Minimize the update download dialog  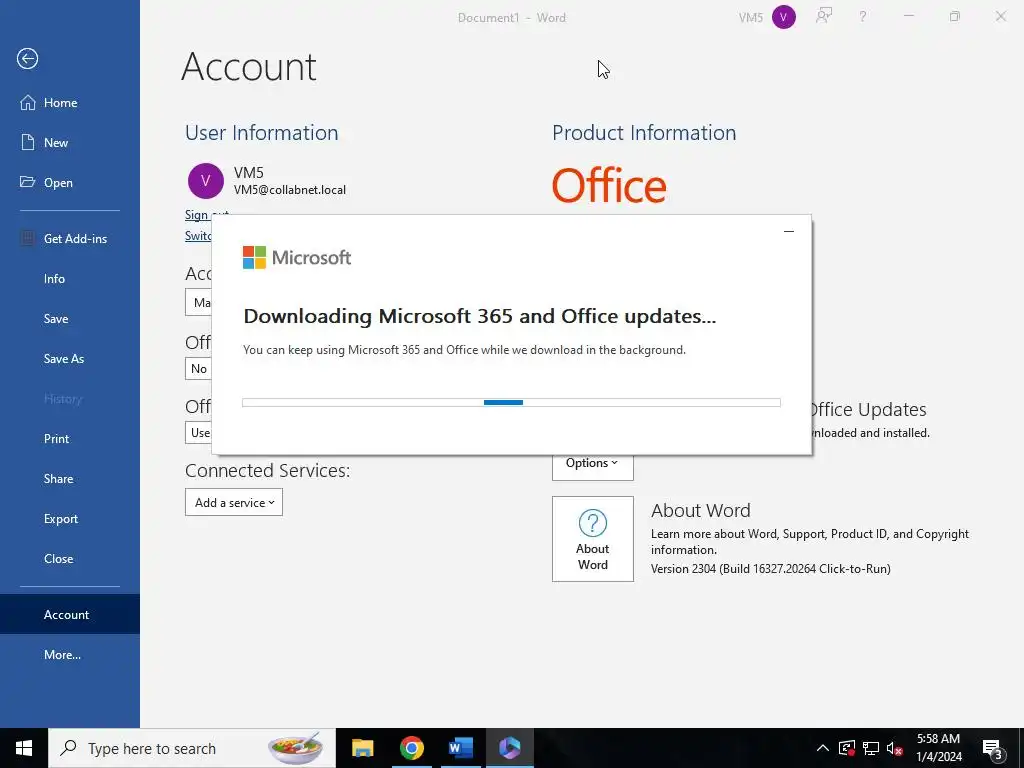tap(789, 231)
